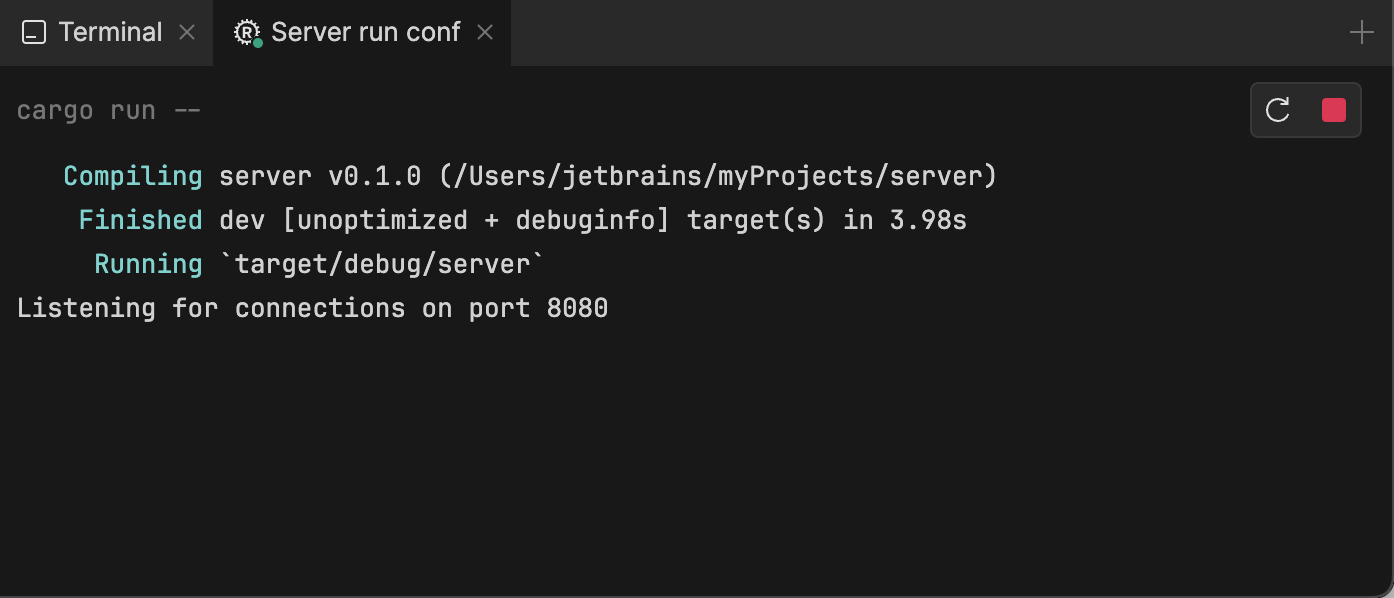The width and height of the screenshot is (1394, 598).
Task: Click the cyan 'Running' status word
Action: 149,264
